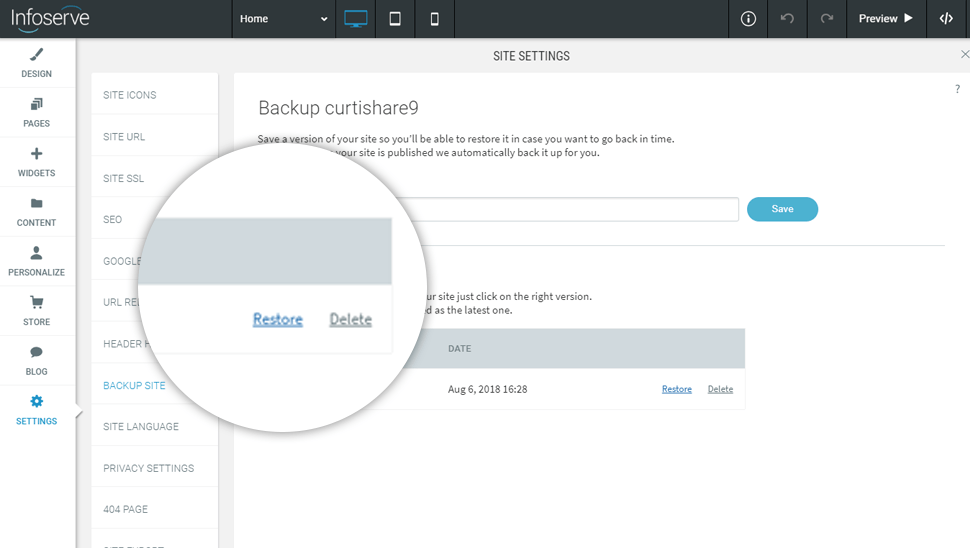The width and height of the screenshot is (970, 548).
Task: Click the redo arrow icon
Action: click(826, 19)
